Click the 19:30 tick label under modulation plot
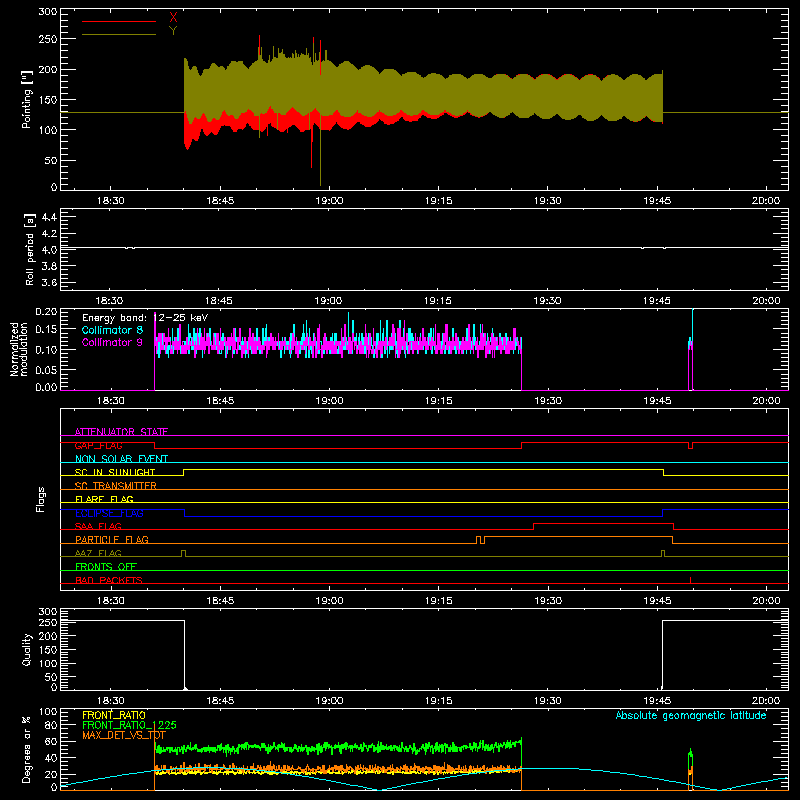This screenshot has width=800, height=800. (548, 401)
